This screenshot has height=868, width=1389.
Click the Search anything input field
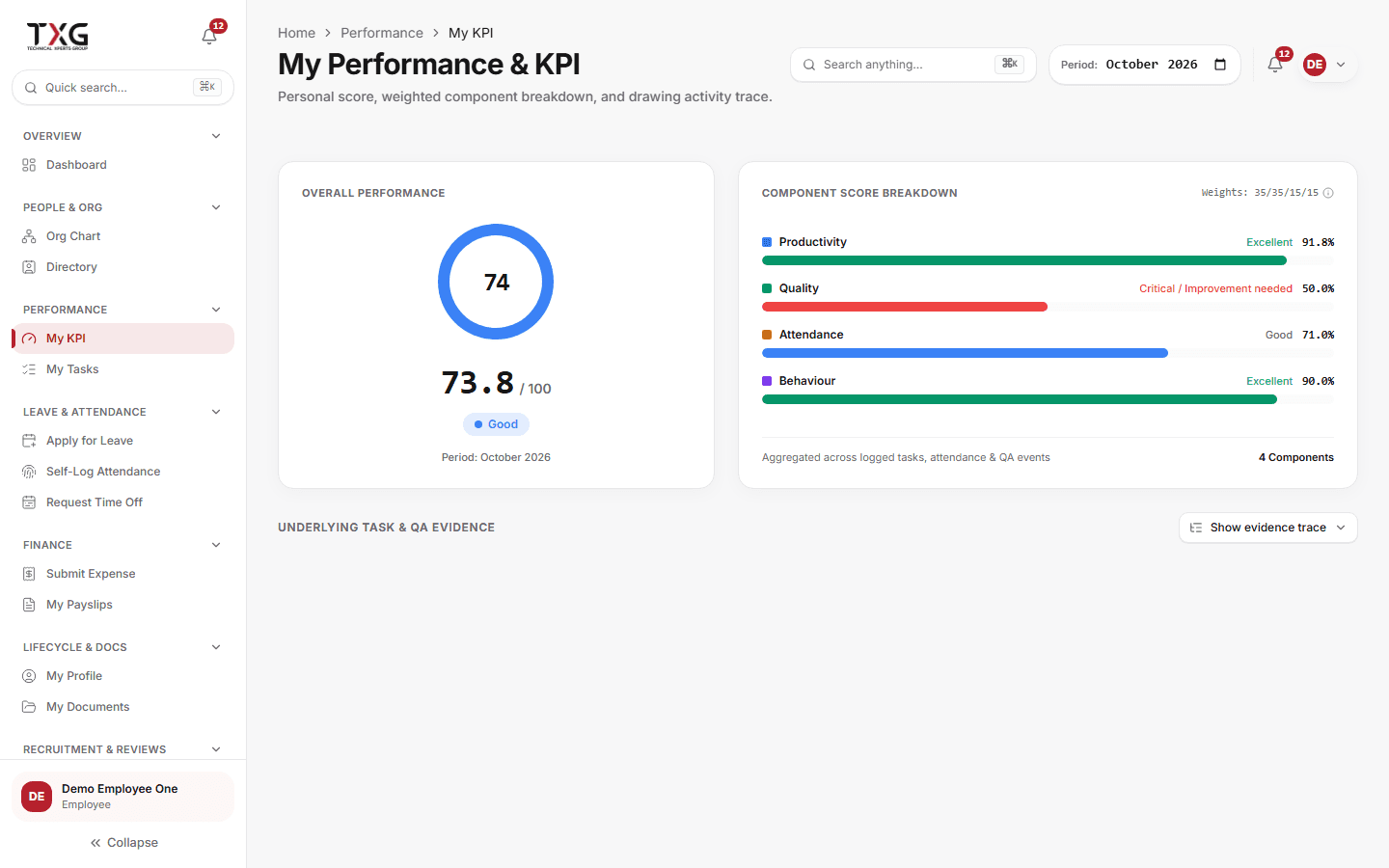pyautogui.click(x=912, y=65)
